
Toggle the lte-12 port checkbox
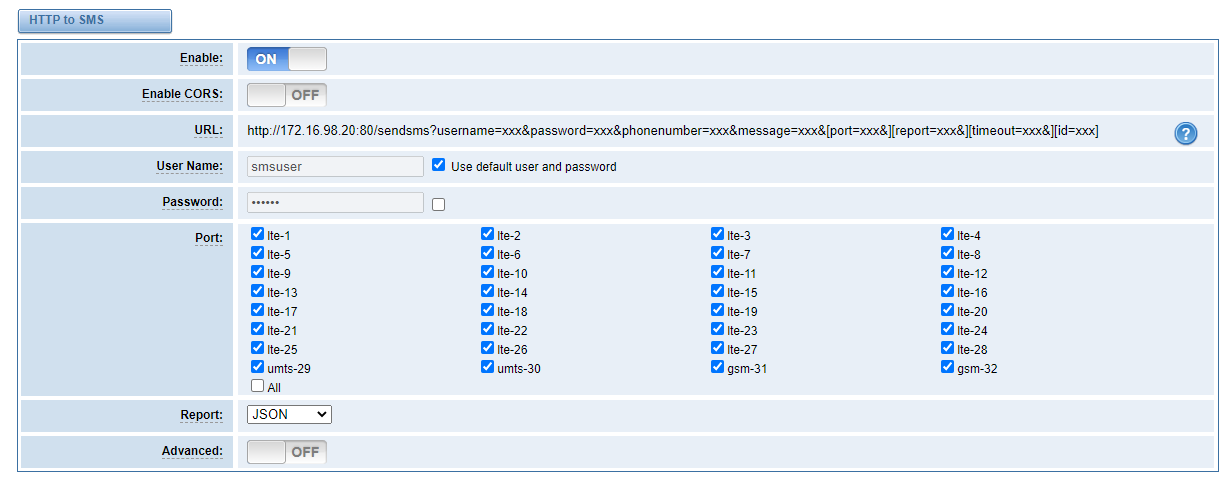948,272
